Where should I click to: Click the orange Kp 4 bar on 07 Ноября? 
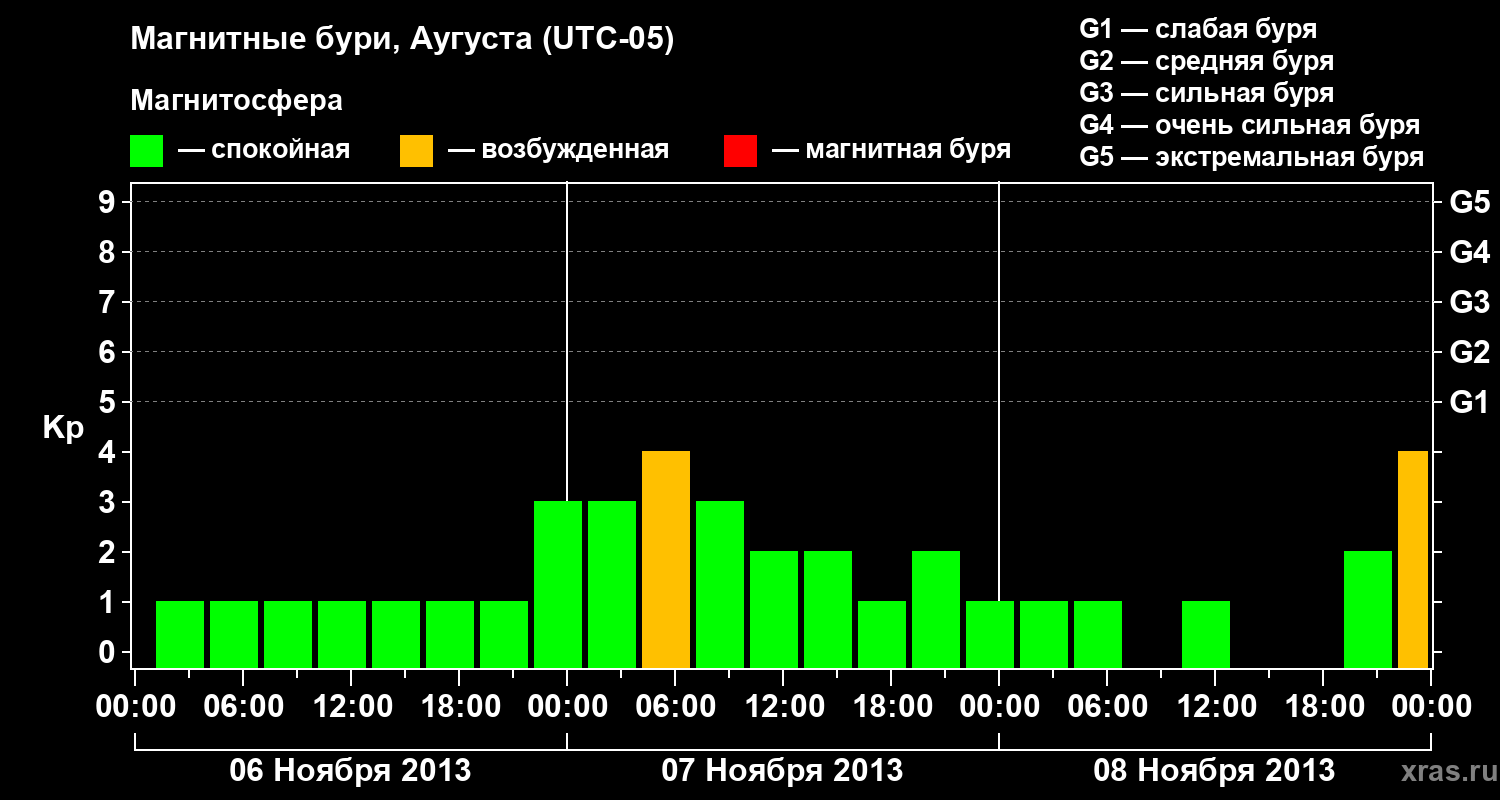tap(666, 559)
